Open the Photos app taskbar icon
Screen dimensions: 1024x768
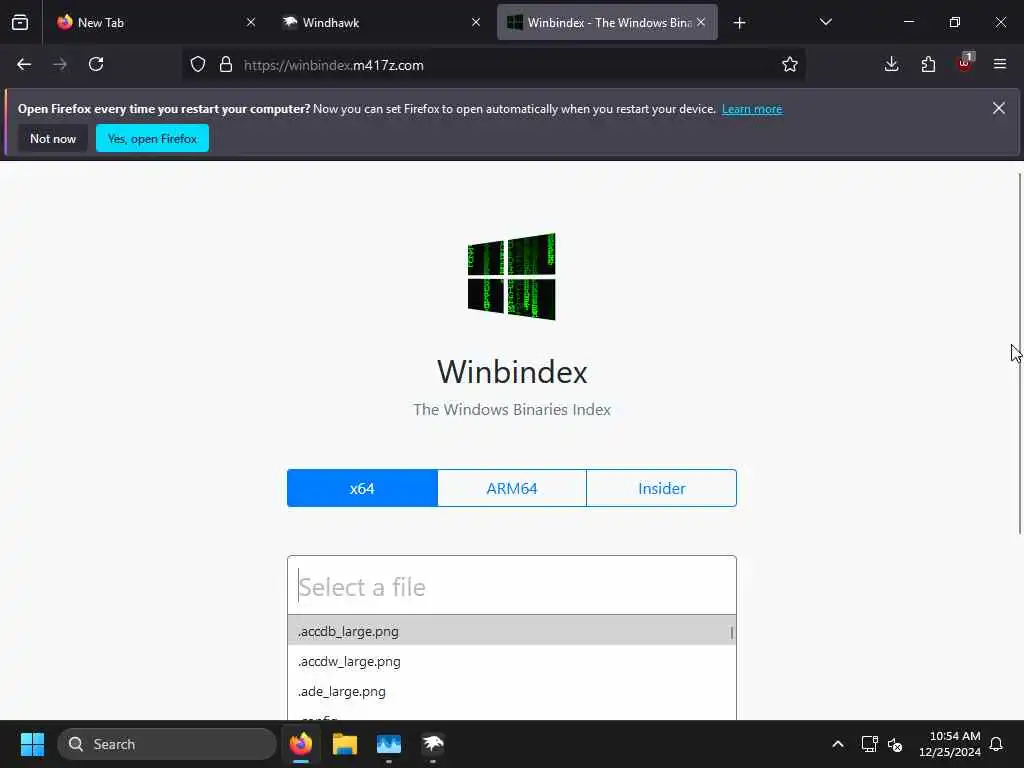pyautogui.click(x=389, y=744)
